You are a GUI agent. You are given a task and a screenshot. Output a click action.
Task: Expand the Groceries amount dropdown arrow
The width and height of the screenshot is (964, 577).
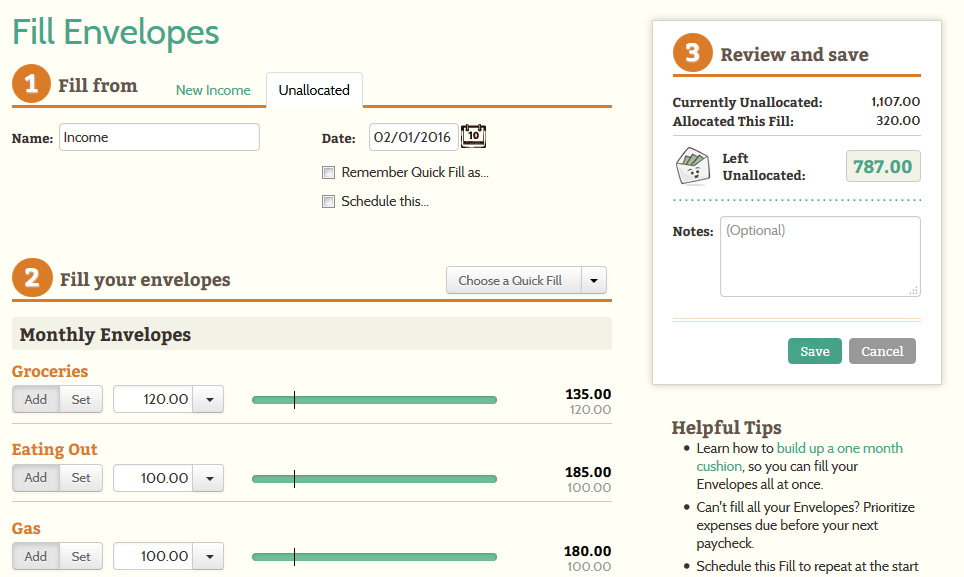[209, 399]
